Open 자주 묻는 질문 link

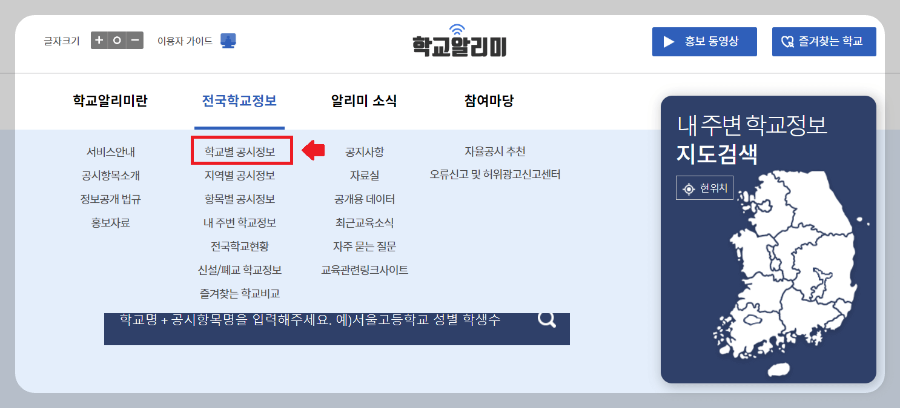coord(364,246)
